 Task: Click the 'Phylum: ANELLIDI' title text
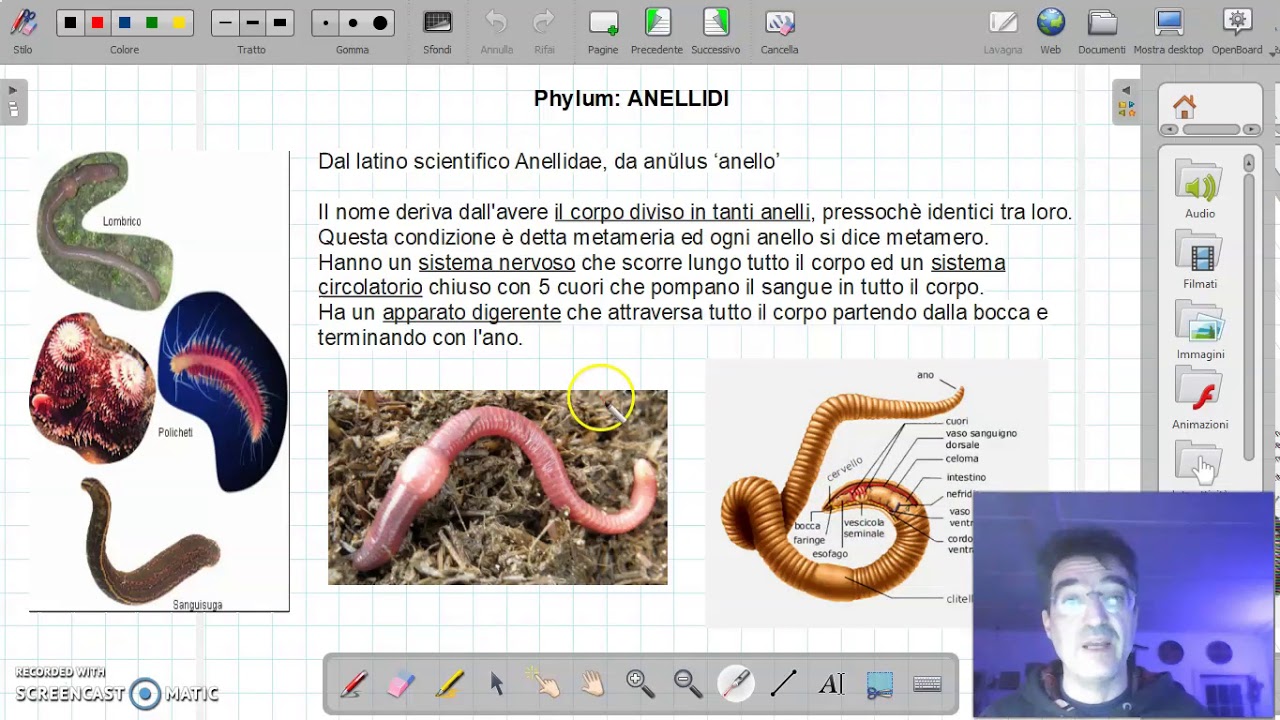(x=631, y=98)
